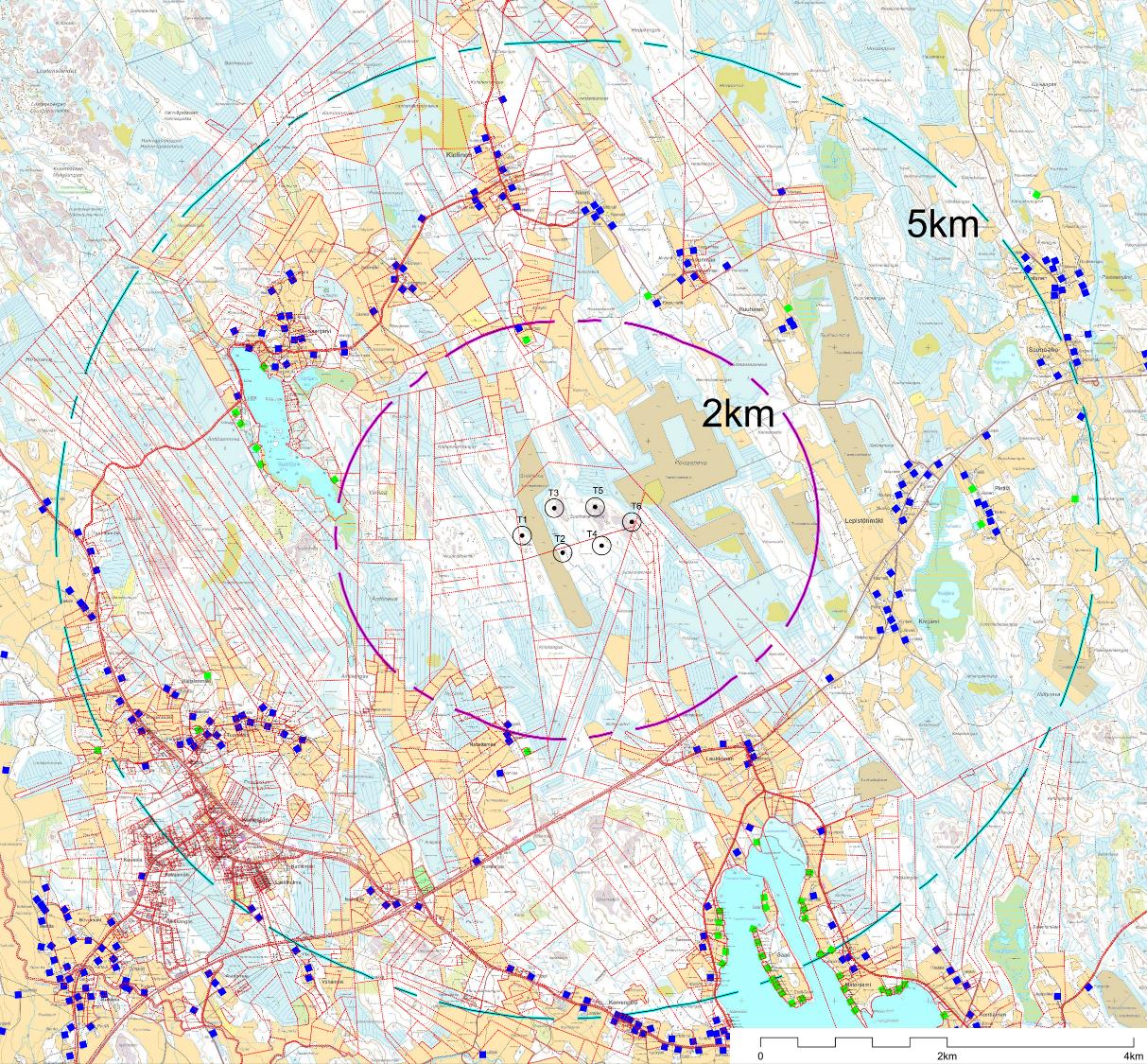Click the large 5km distance label

click(942, 223)
